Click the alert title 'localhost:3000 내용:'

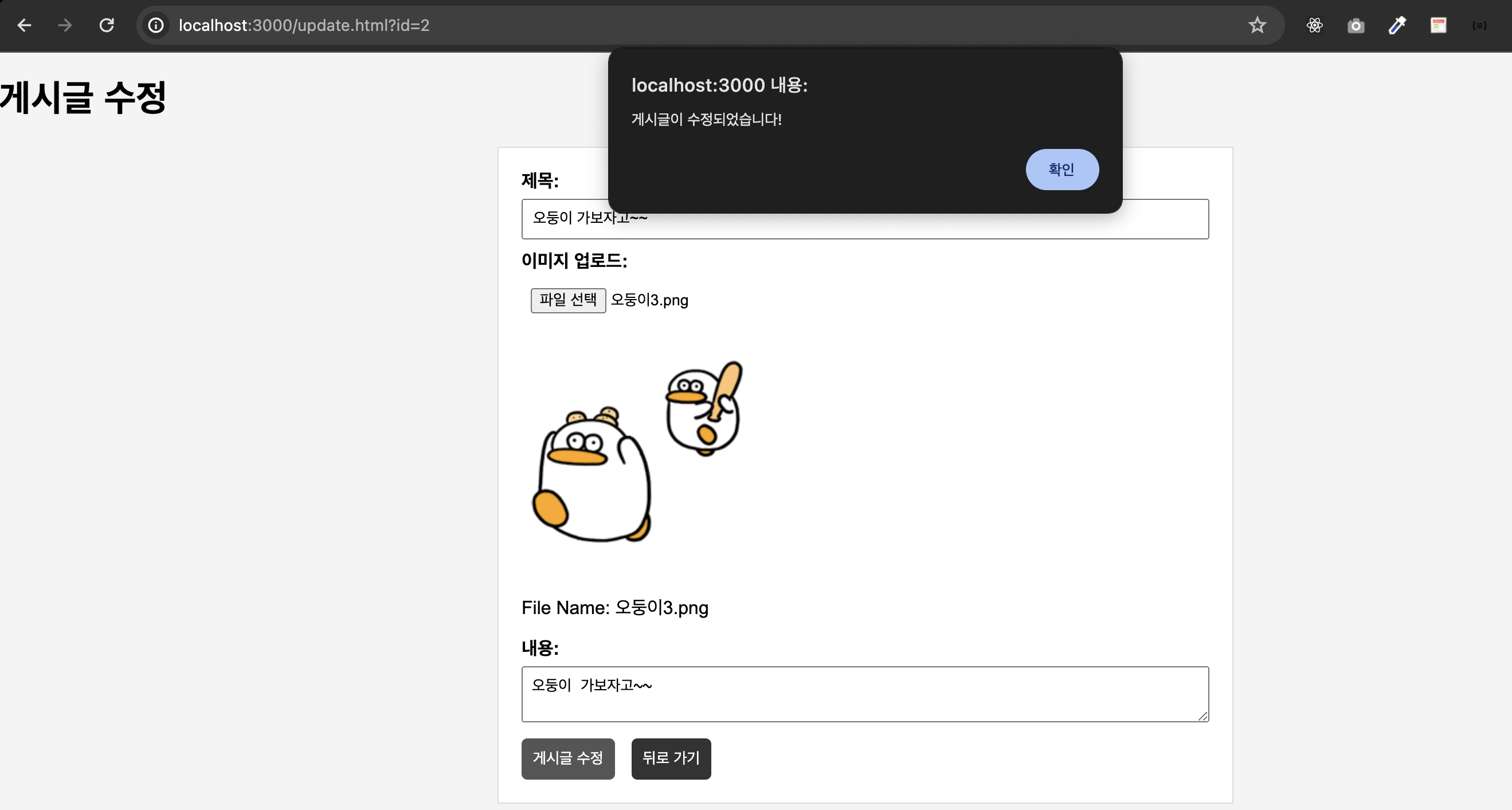pyautogui.click(x=720, y=85)
